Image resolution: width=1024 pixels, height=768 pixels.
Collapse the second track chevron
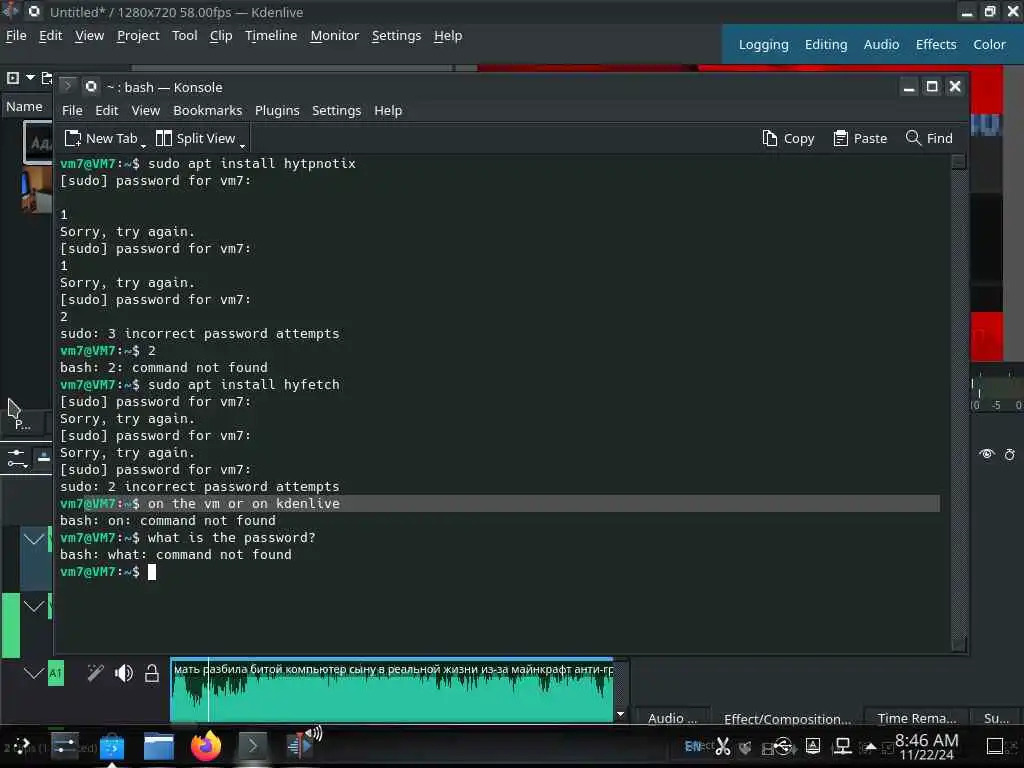click(x=34, y=606)
